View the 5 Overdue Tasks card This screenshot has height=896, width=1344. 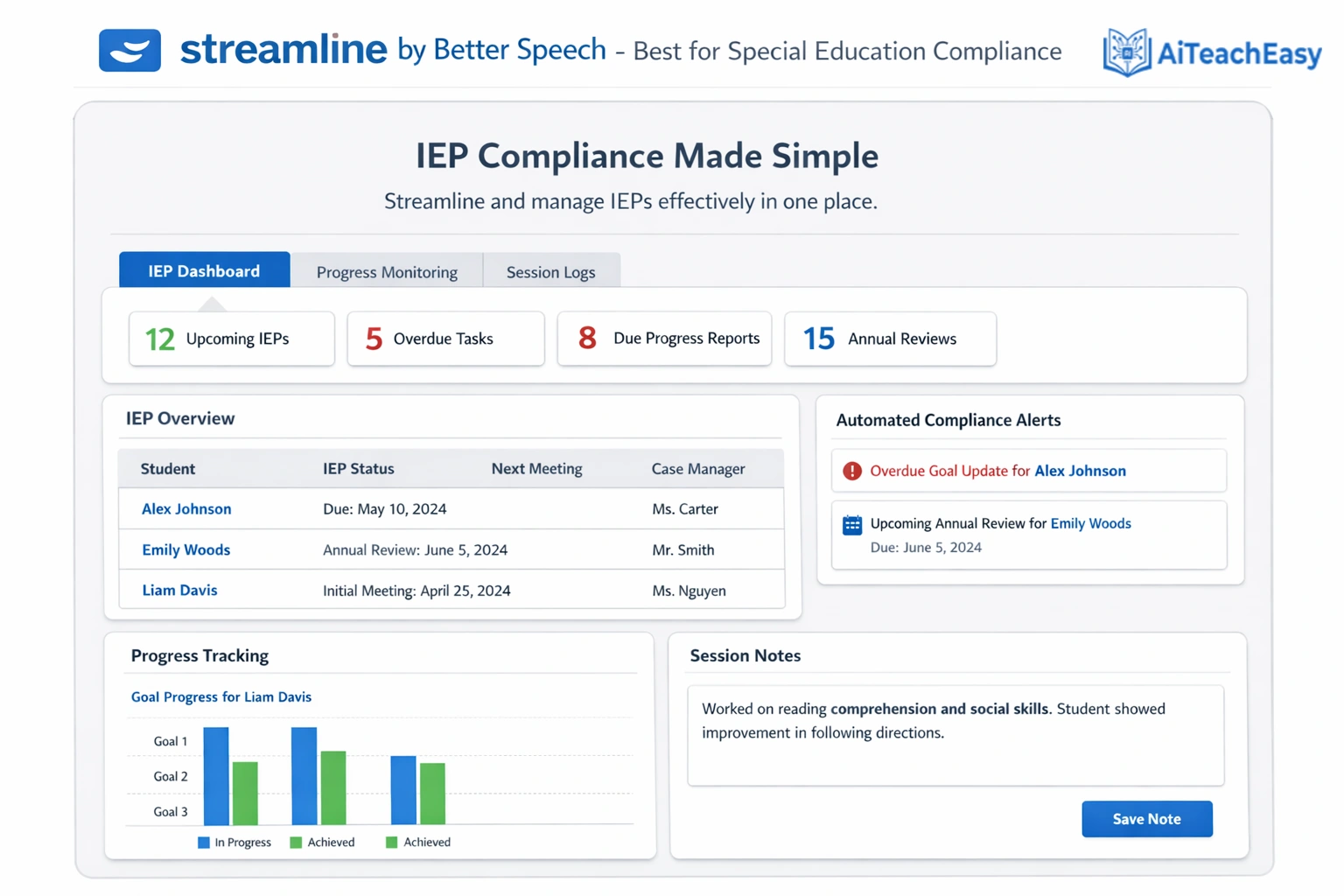(x=445, y=339)
